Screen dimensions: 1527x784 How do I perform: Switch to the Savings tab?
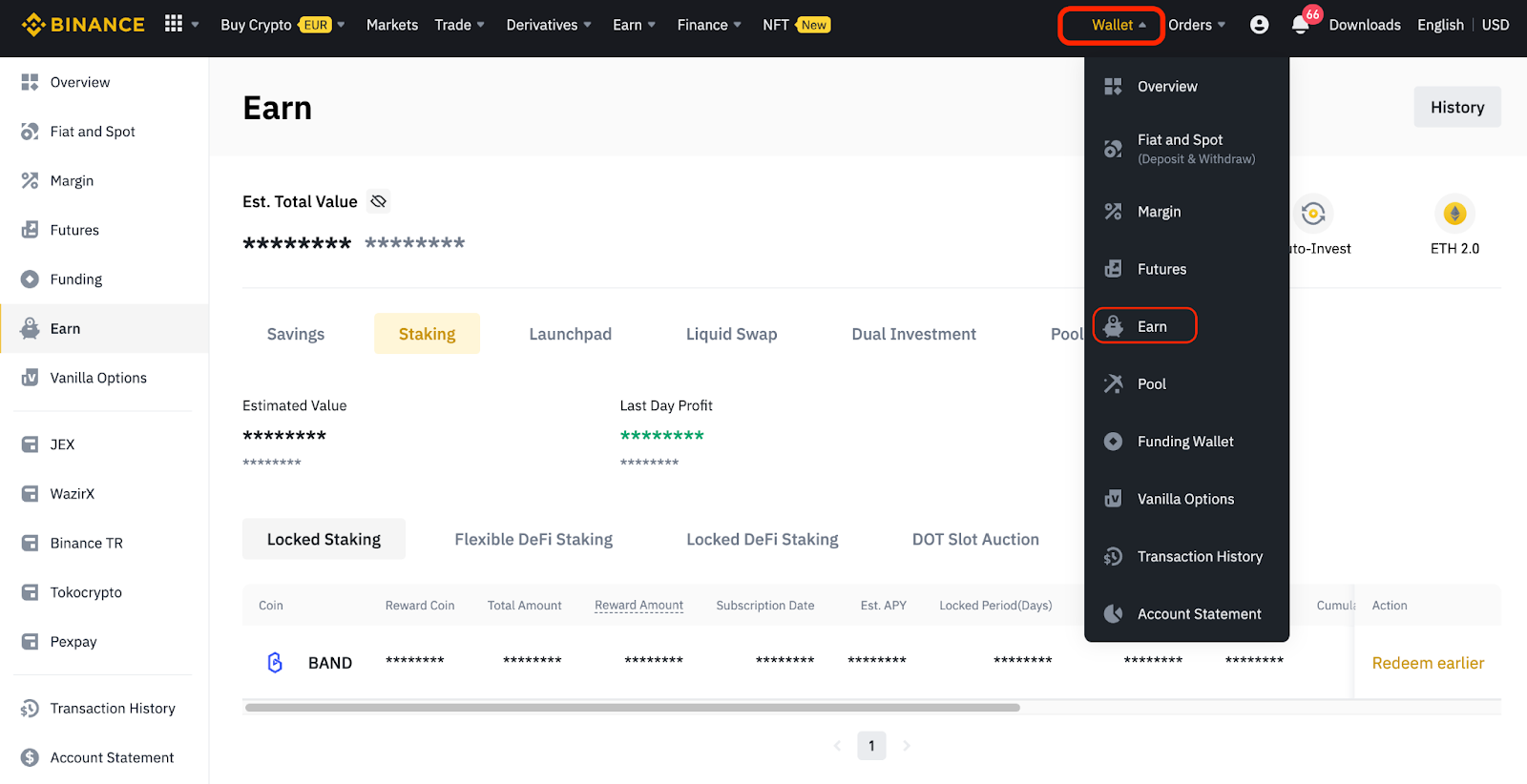tap(296, 334)
